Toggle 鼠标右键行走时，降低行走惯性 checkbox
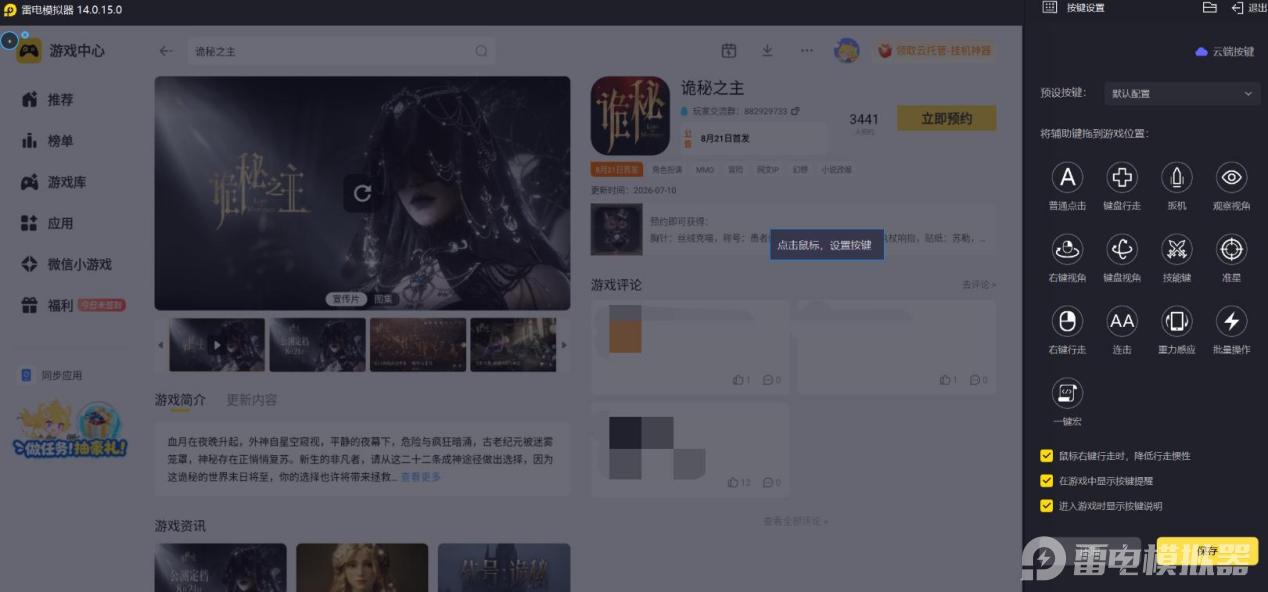 point(1047,456)
